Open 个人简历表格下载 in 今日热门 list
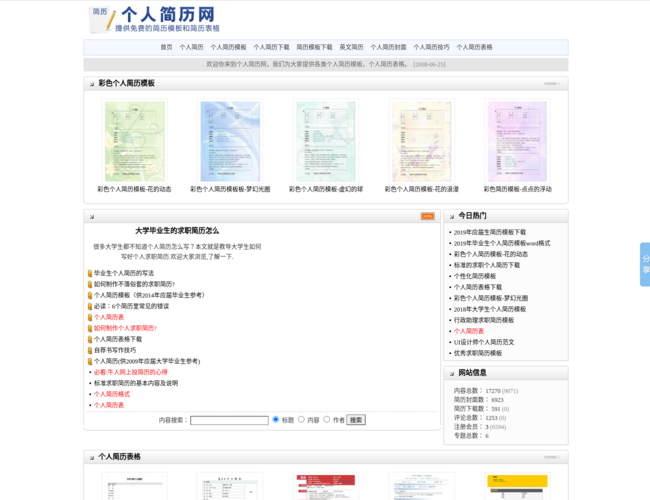 (478, 287)
